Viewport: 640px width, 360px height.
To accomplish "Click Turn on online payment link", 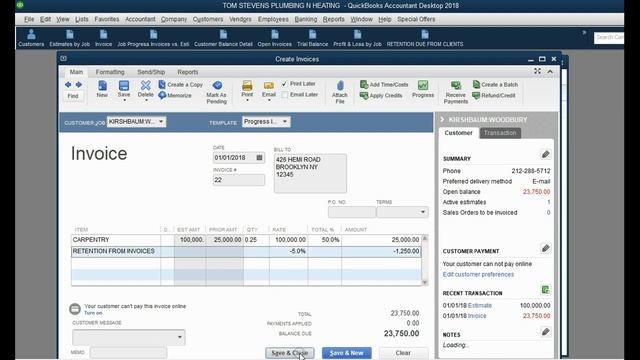I will pyautogui.click(x=93, y=313).
